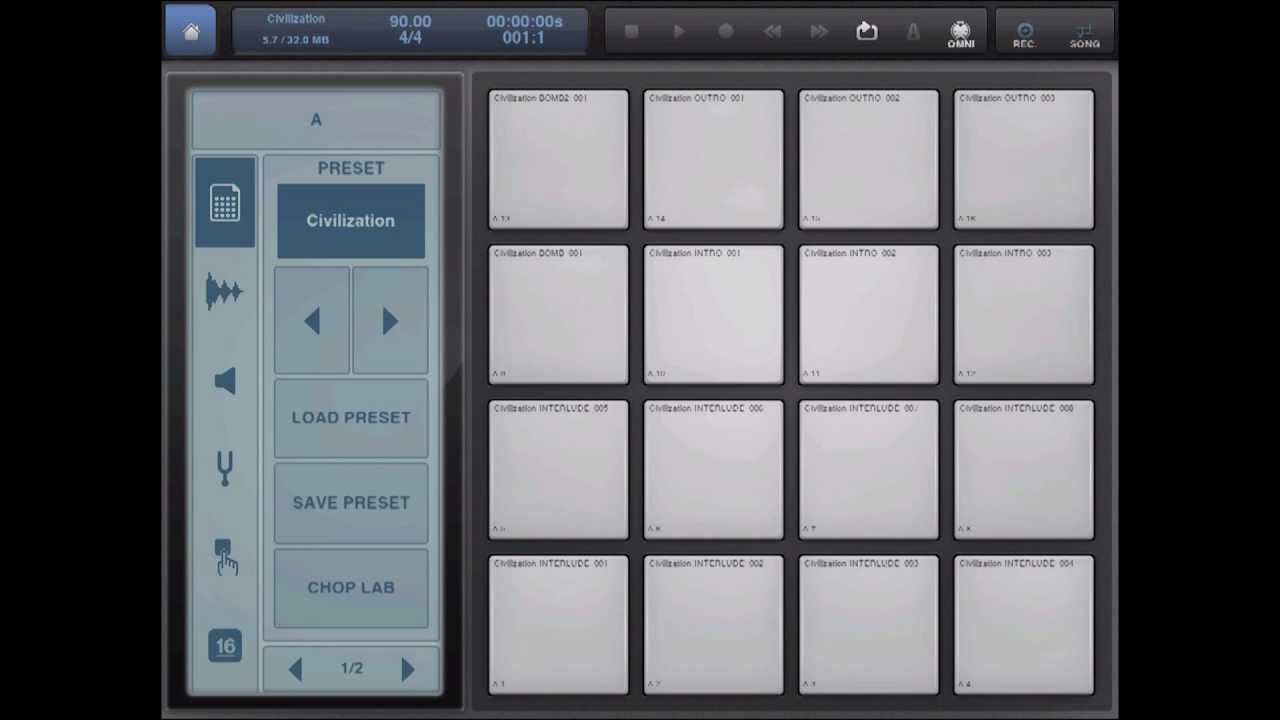Trigger pad Civilization DOMO2 001
Image resolution: width=1280 pixels, height=720 pixels.
click(559, 160)
